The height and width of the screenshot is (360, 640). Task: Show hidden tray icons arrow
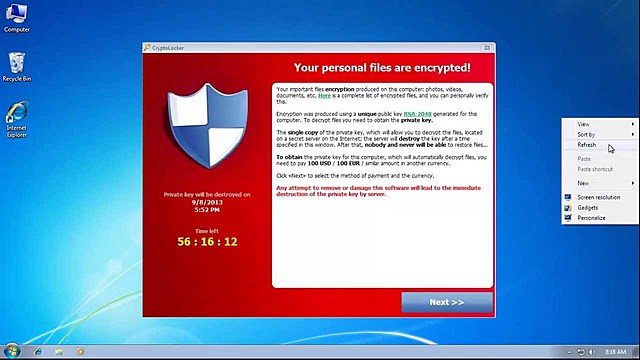click(569, 352)
